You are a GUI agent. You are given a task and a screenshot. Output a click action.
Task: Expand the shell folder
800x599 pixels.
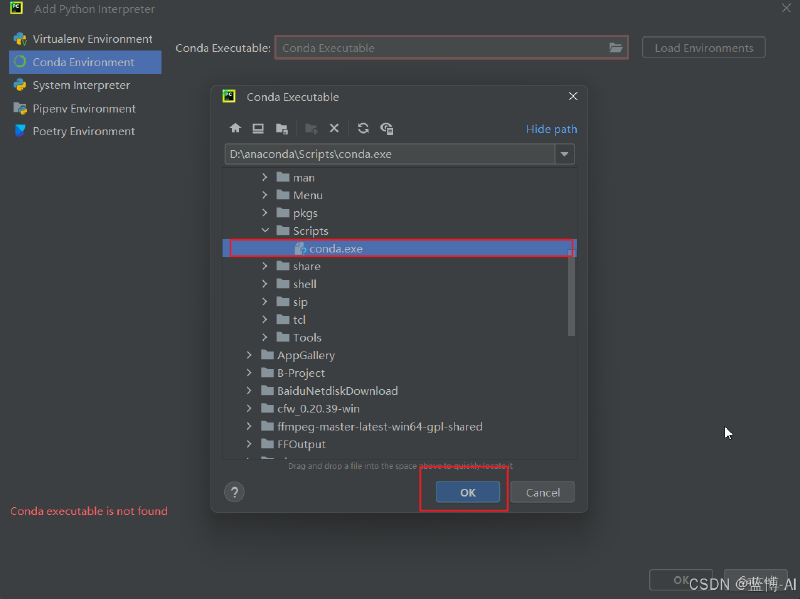[264, 284]
